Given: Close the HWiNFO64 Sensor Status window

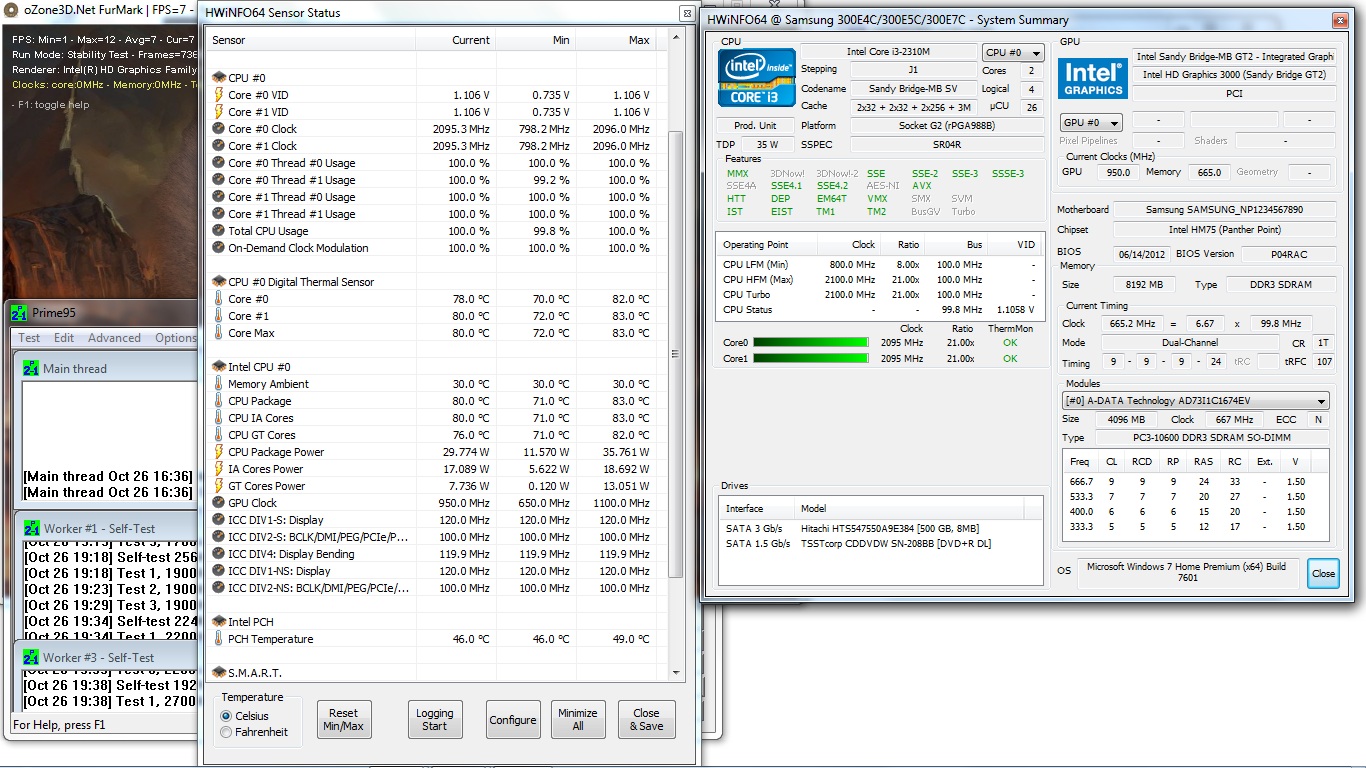Looking at the screenshot, I should tap(686, 13).
